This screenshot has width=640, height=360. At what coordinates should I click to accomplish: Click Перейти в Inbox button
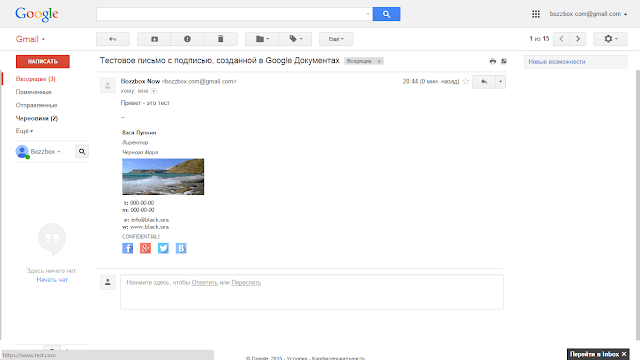tap(594, 354)
